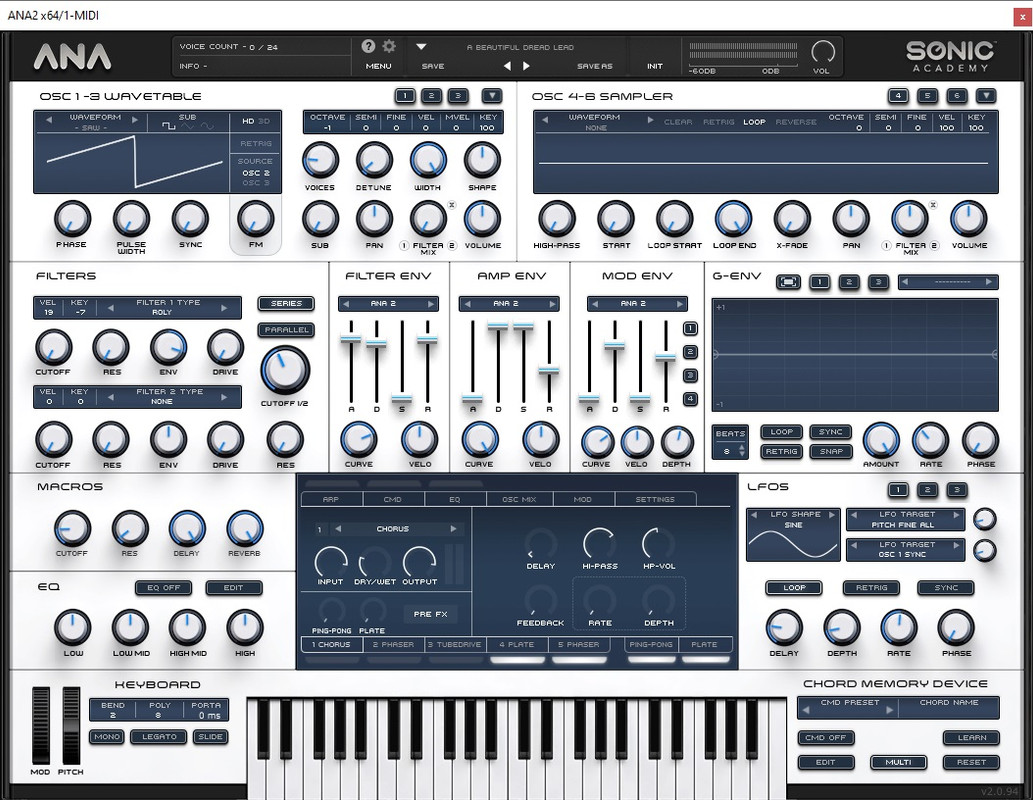The height and width of the screenshot is (800, 1033).
Task: Toggle RETRIG in wavetable oscillator
Action: (x=256, y=143)
